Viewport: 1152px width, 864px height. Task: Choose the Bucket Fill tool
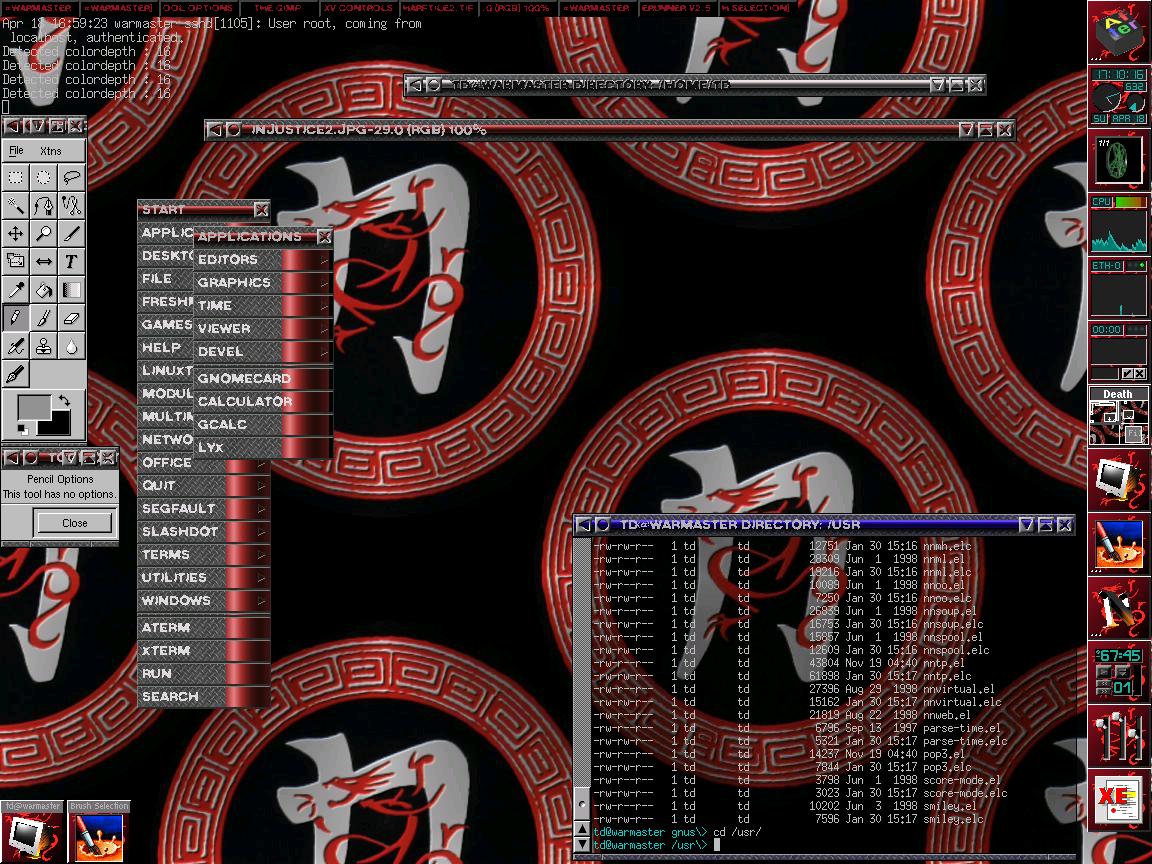[x=44, y=290]
